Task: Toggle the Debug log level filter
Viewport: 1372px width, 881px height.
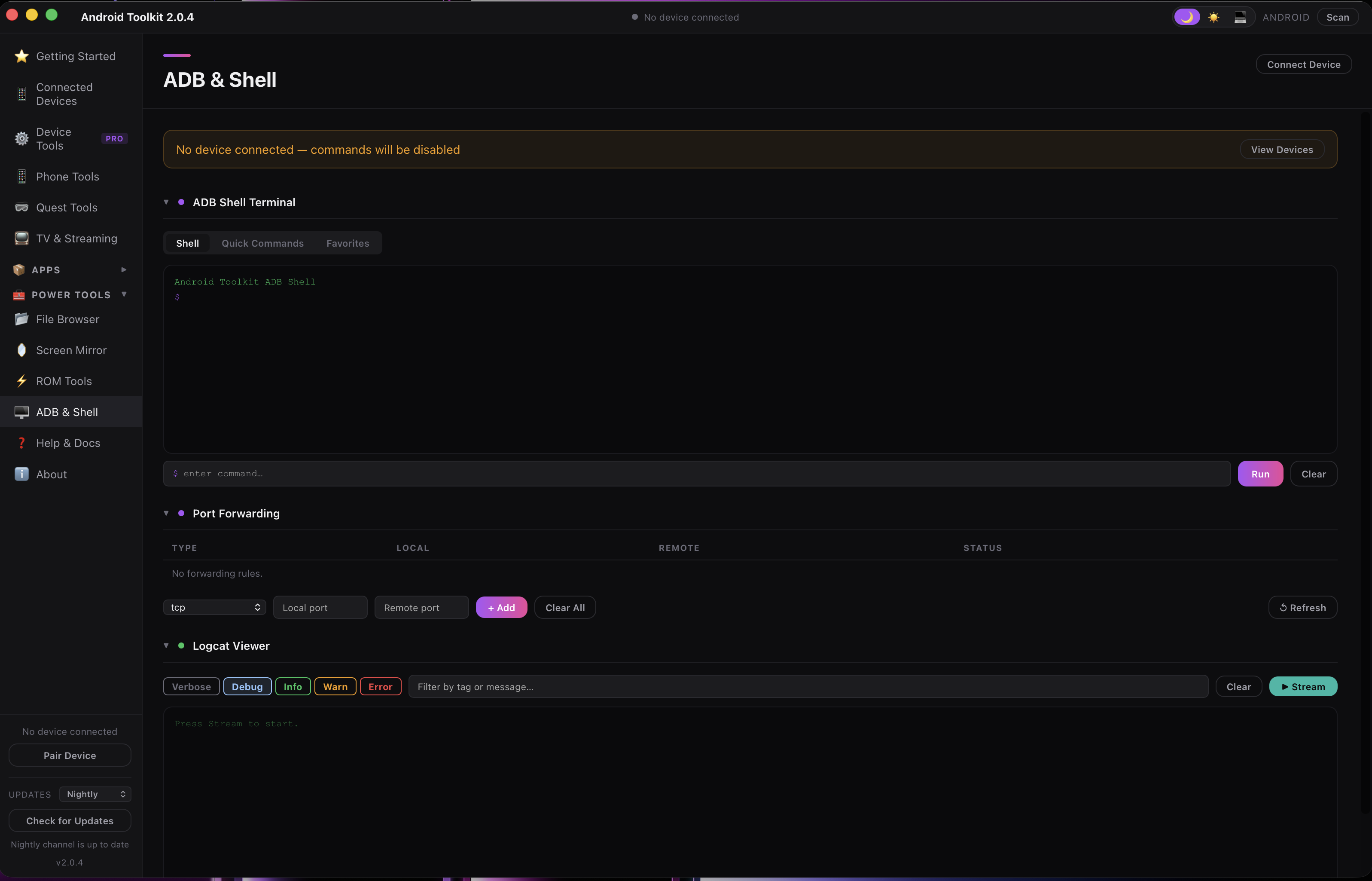Action: pos(247,686)
